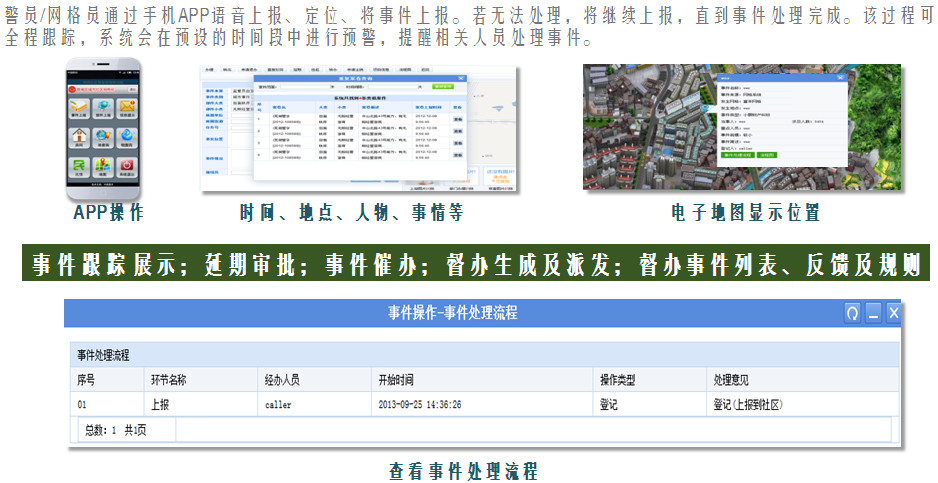Click the 经办人员 column header
The image size is (938, 483).
pyautogui.click(x=282, y=381)
